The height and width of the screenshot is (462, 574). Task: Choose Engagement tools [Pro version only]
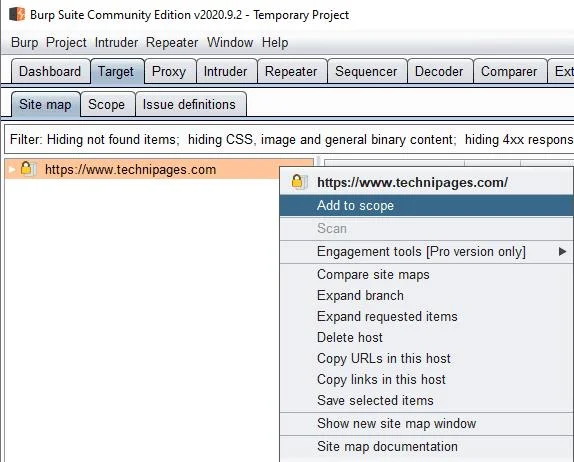click(426, 252)
